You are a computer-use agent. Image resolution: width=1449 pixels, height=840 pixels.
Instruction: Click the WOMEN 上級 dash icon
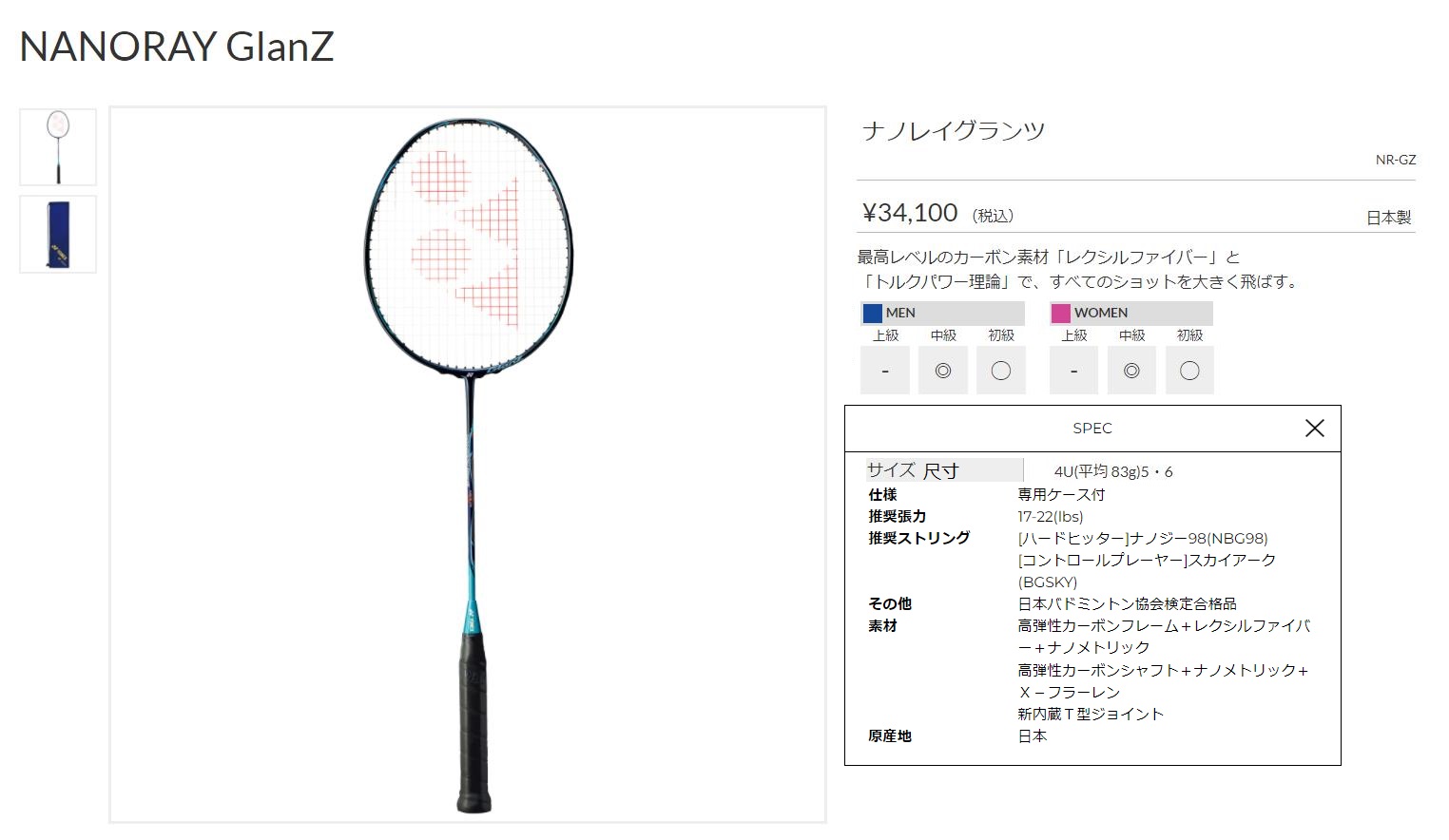tap(1073, 371)
